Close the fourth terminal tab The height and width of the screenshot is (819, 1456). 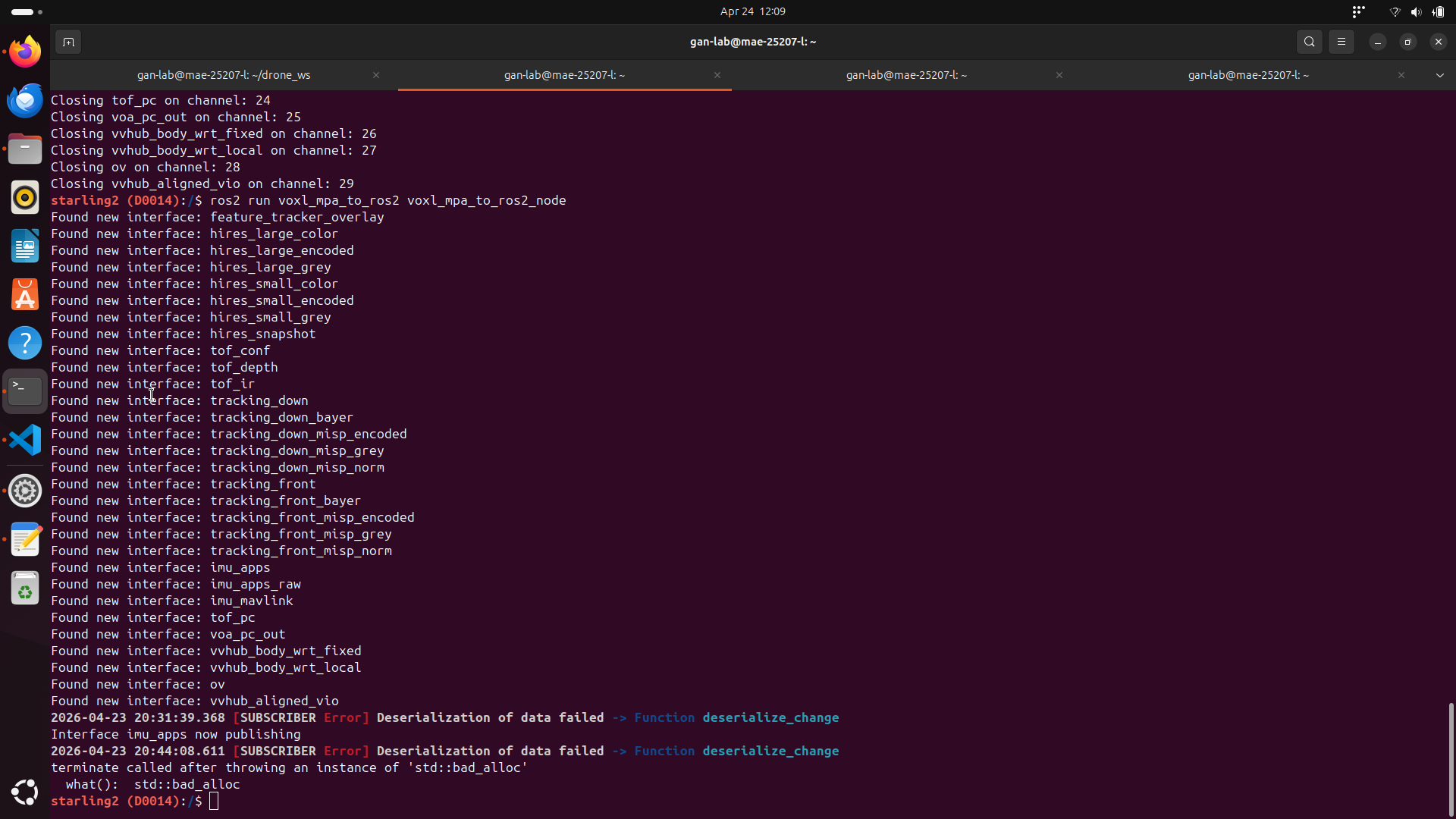pos(1401,75)
